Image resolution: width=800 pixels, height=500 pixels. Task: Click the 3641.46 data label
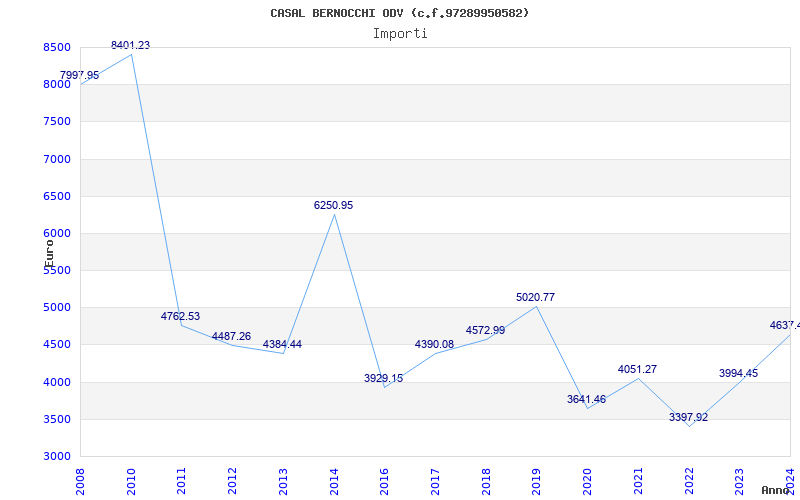[x=586, y=399]
